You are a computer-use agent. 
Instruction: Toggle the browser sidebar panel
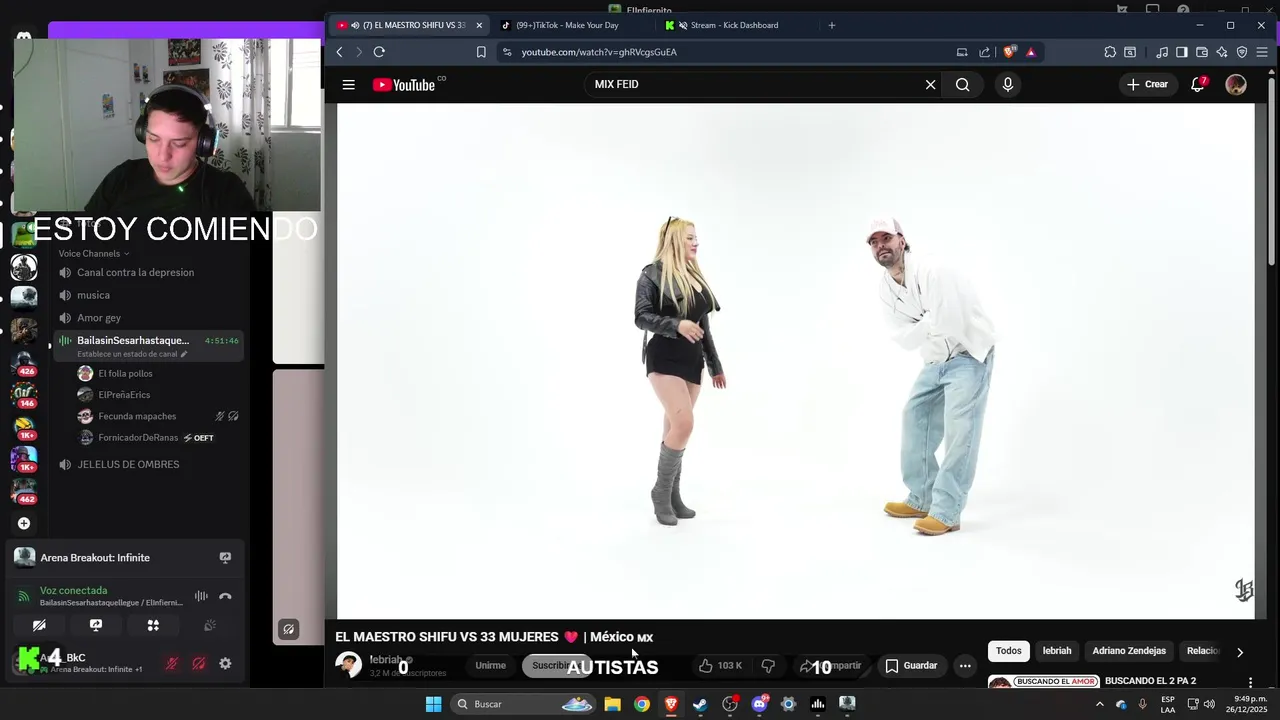tap(1182, 52)
